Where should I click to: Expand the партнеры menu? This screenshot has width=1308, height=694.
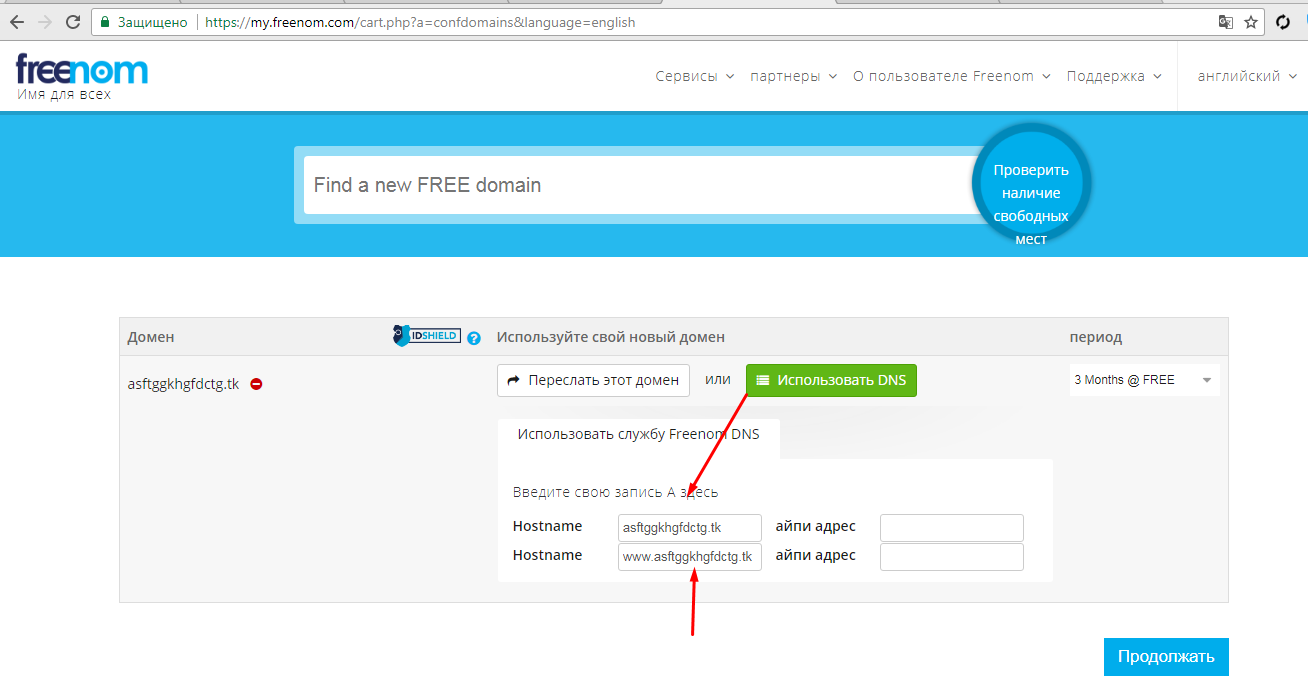[x=792, y=76]
